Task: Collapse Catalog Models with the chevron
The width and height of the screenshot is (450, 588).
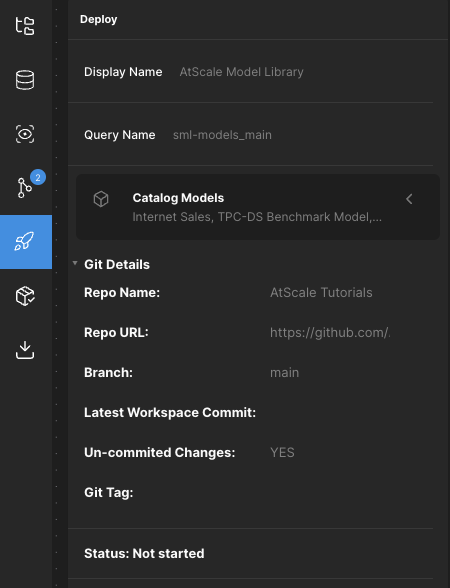Action: tap(409, 199)
